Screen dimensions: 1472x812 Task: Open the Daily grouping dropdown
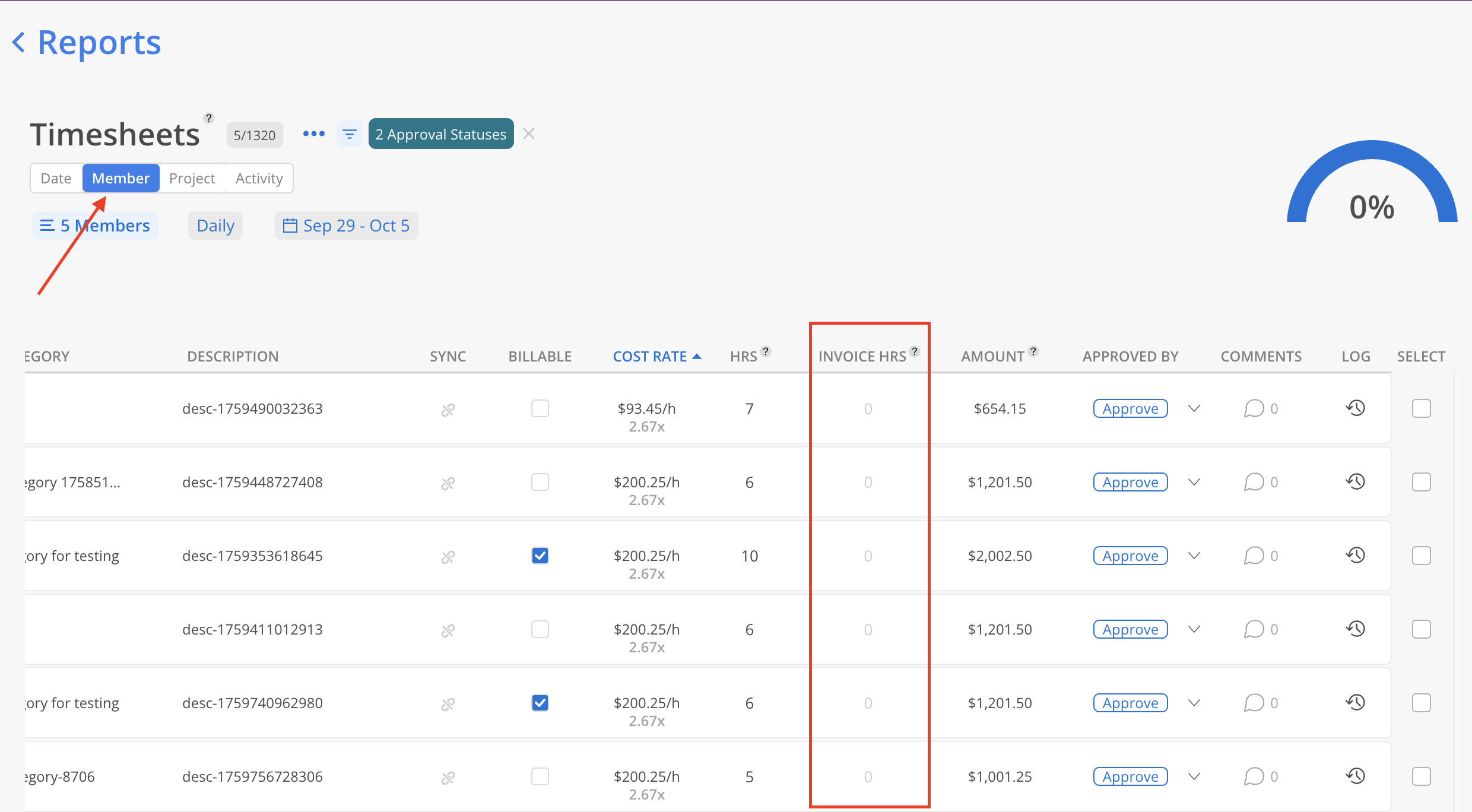215,226
